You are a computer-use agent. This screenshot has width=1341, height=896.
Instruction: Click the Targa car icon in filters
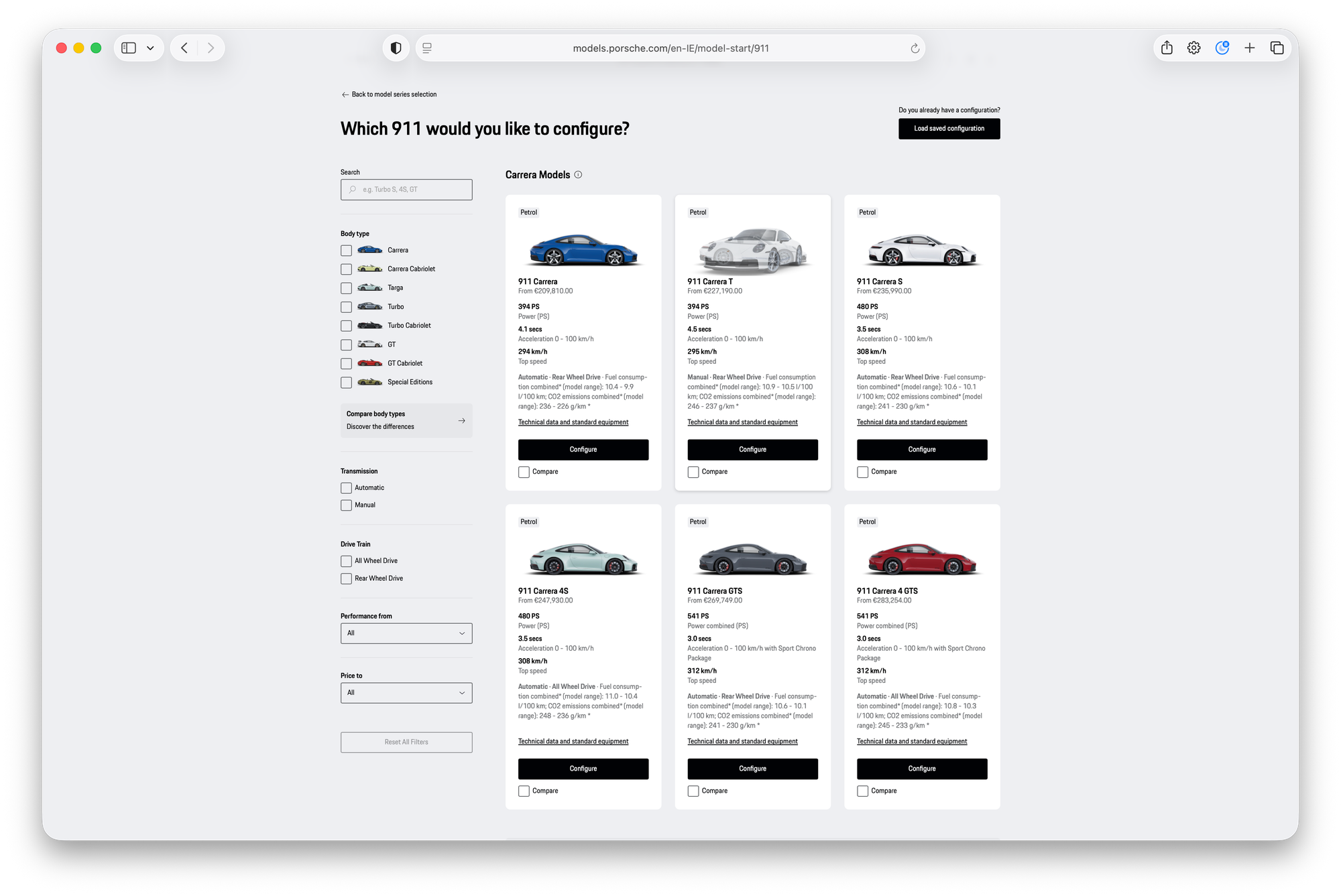pyautogui.click(x=369, y=287)
